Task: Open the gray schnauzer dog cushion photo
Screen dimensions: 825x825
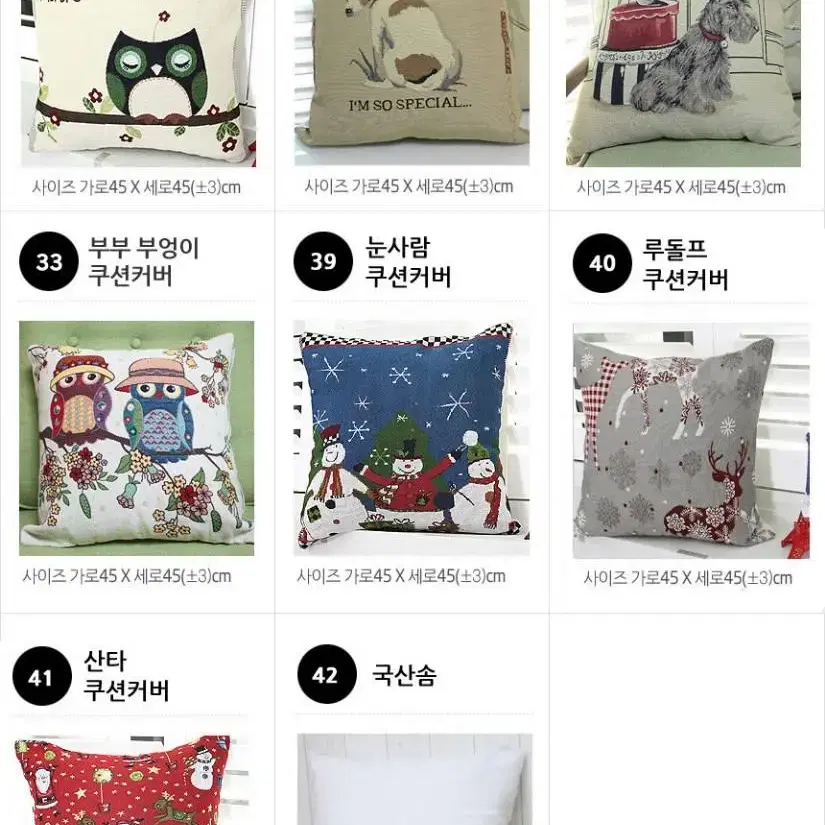Action: [x=683, y=83]
